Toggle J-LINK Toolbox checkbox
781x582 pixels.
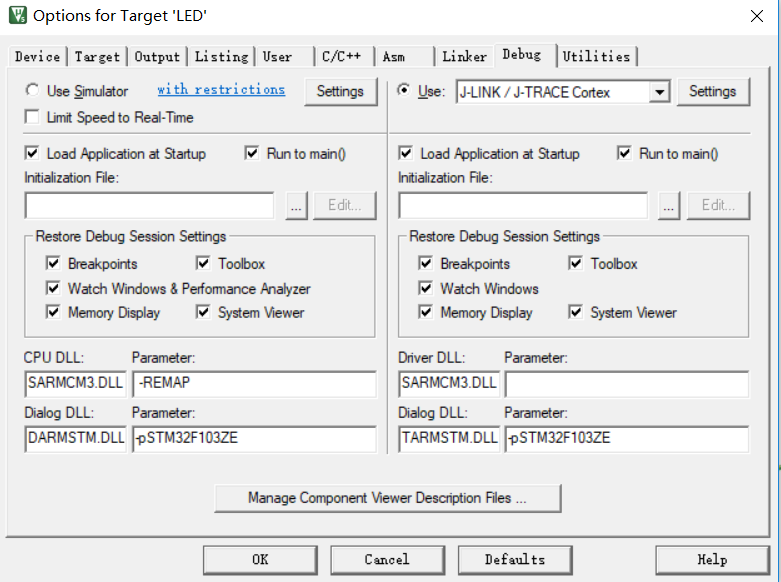pyautogui.click(x=575, y=263)
